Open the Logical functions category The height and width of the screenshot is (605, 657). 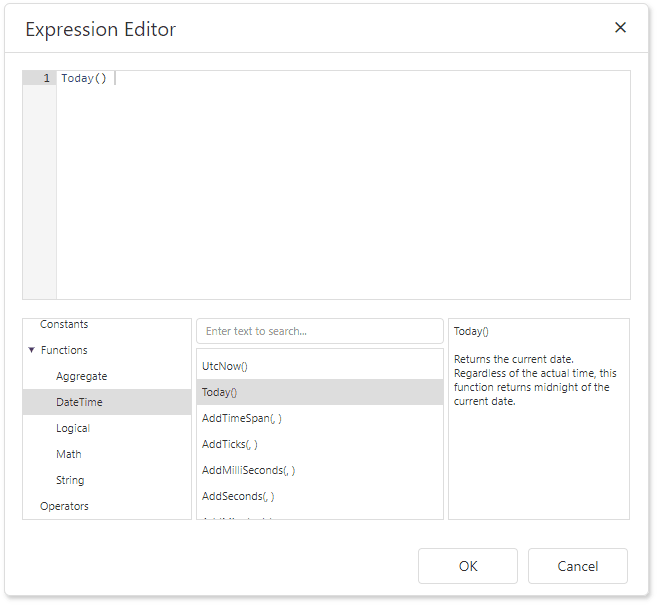point(73,428)
